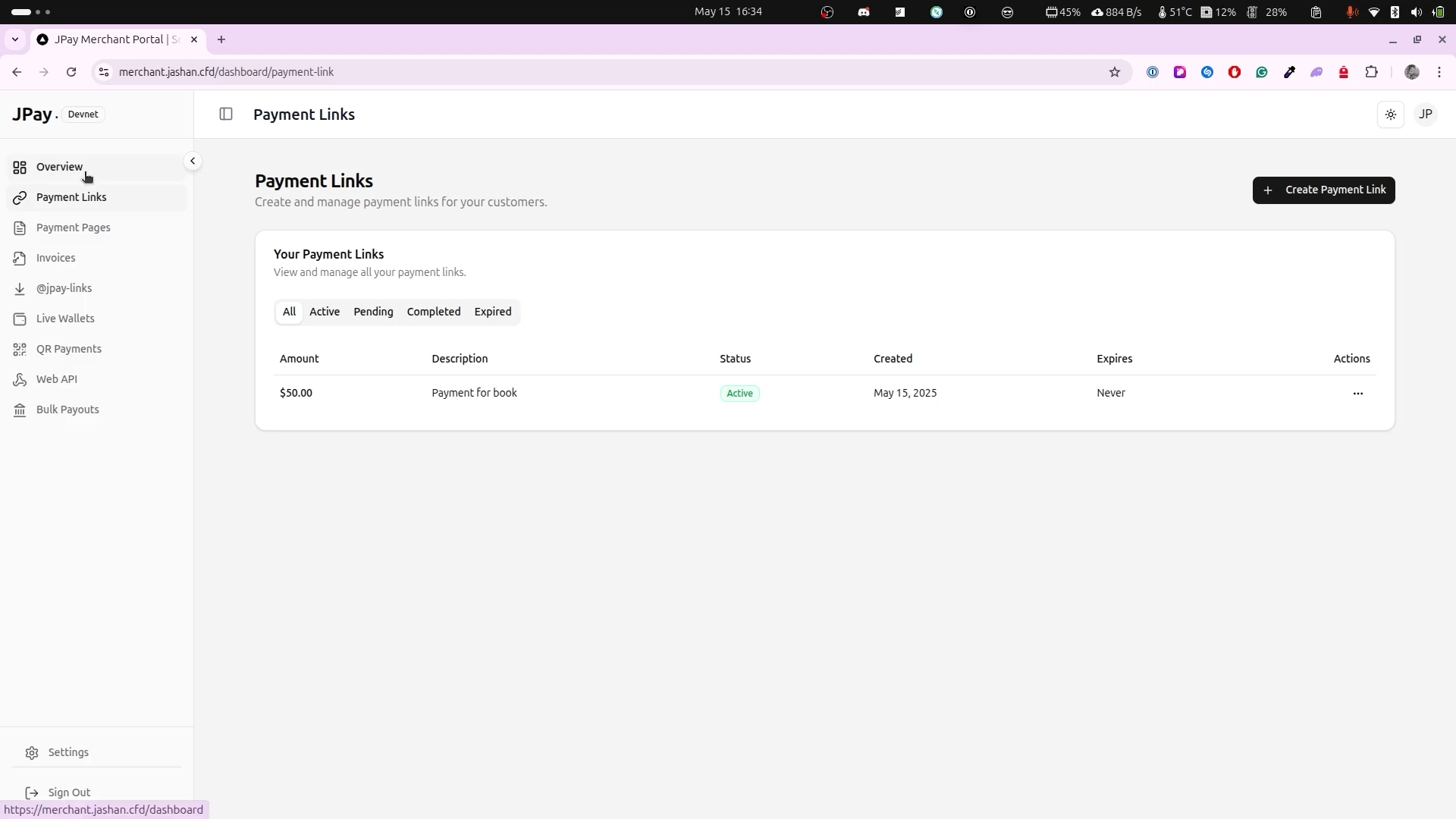1456x819 pixels.
Task: Click the Create Payment Link button
Action: pyautogui.click(x=1323, y=190)
